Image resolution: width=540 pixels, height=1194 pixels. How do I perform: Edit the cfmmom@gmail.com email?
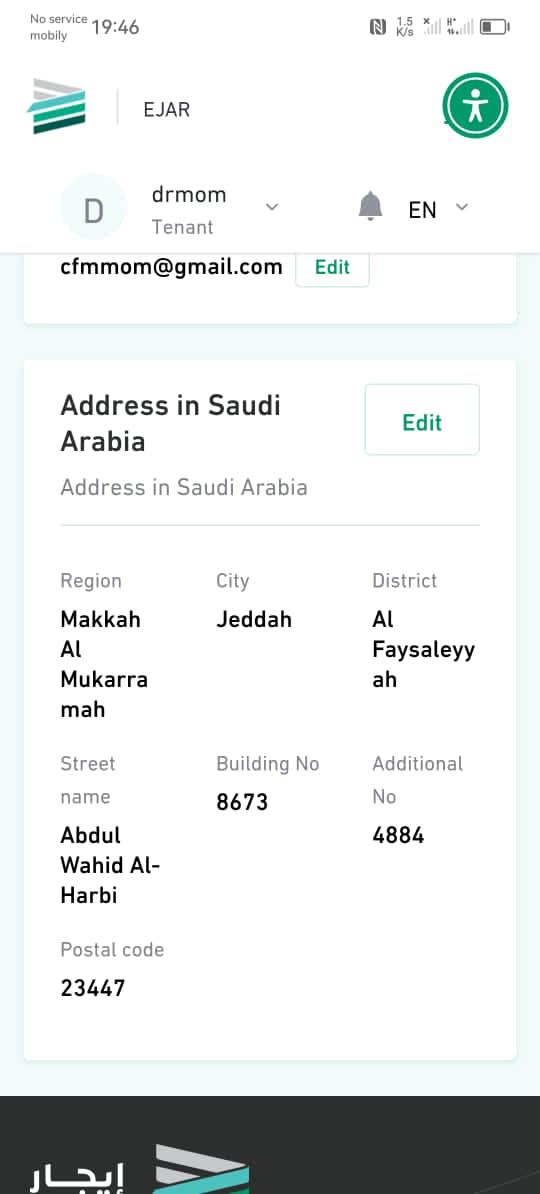(332, 267)
